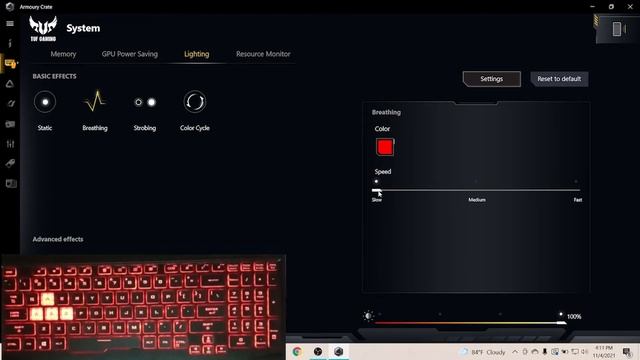This screenshot has width=640, height=360.
Task: Open the 84°F Cloudy weather widget
Action: [x=482, y=352]
